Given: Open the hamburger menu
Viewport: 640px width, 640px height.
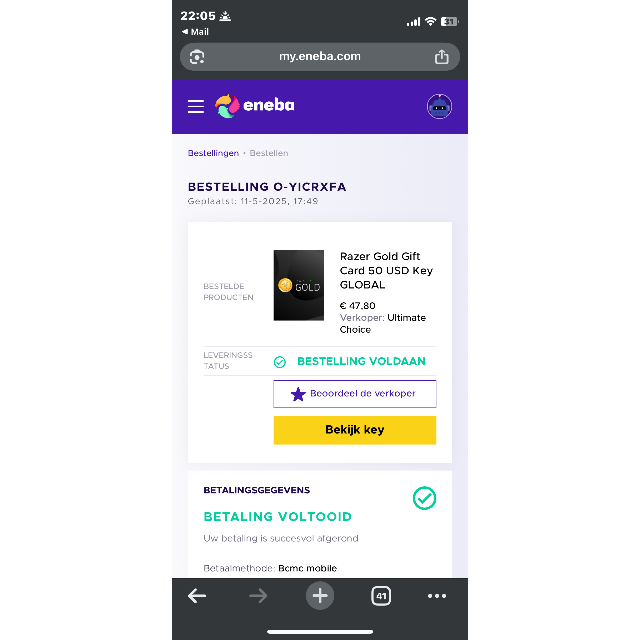Looking at the screenshot, I should pos(196,106).
